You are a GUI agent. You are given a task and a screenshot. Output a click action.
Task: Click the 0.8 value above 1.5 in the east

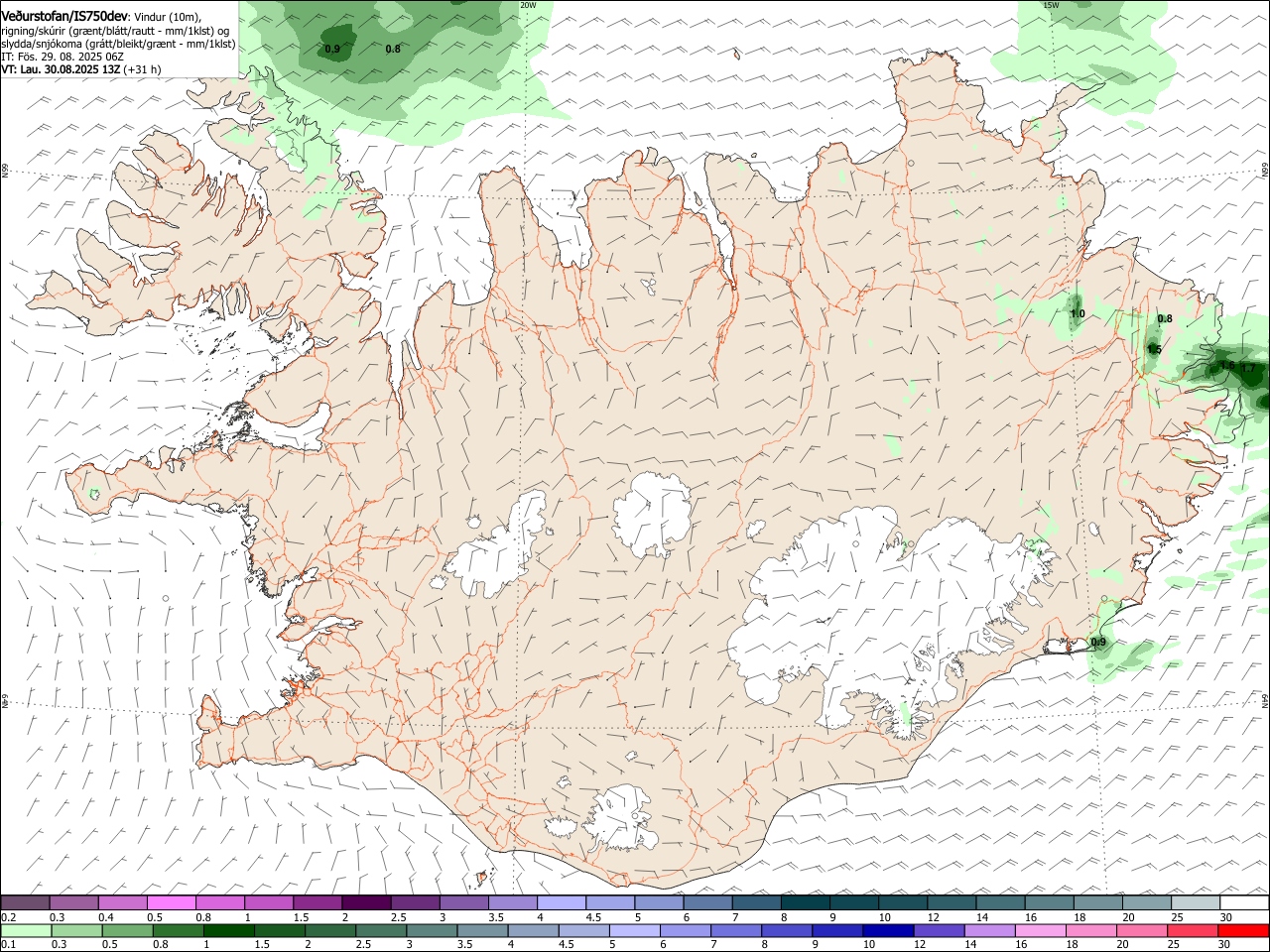(1165, 319)
